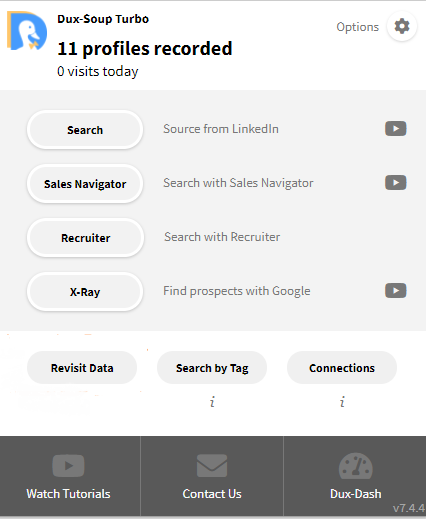Click the X-Ray button
This screenshot has height=519, width=426.
pos(85,292)
